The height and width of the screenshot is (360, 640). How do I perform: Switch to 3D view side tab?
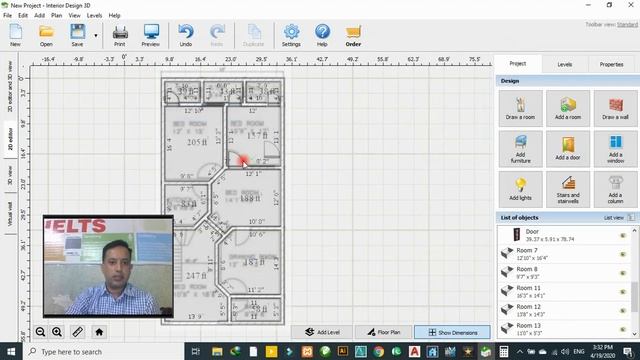[10, 175]
